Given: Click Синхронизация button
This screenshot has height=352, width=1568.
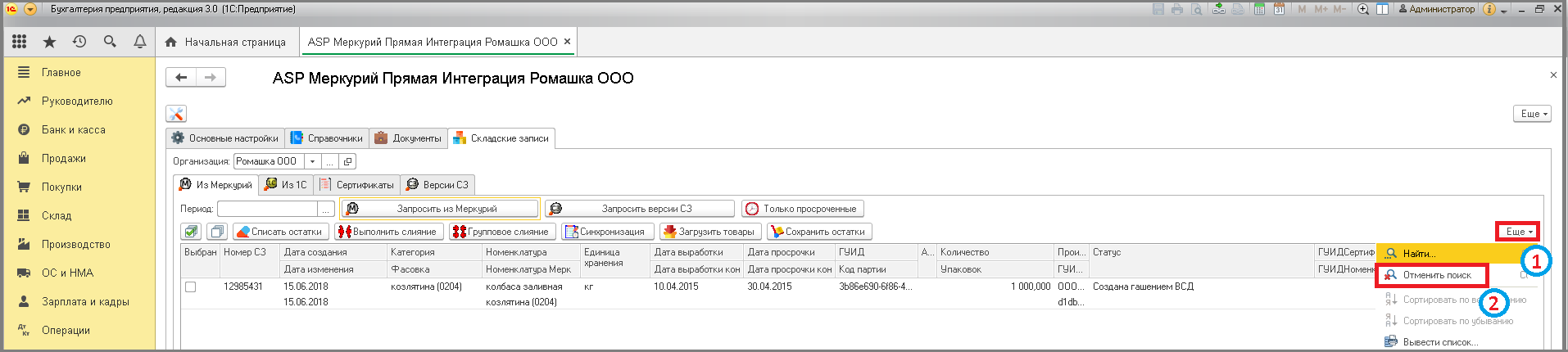Looking at the screenshot, I should (x=608, y=232).
